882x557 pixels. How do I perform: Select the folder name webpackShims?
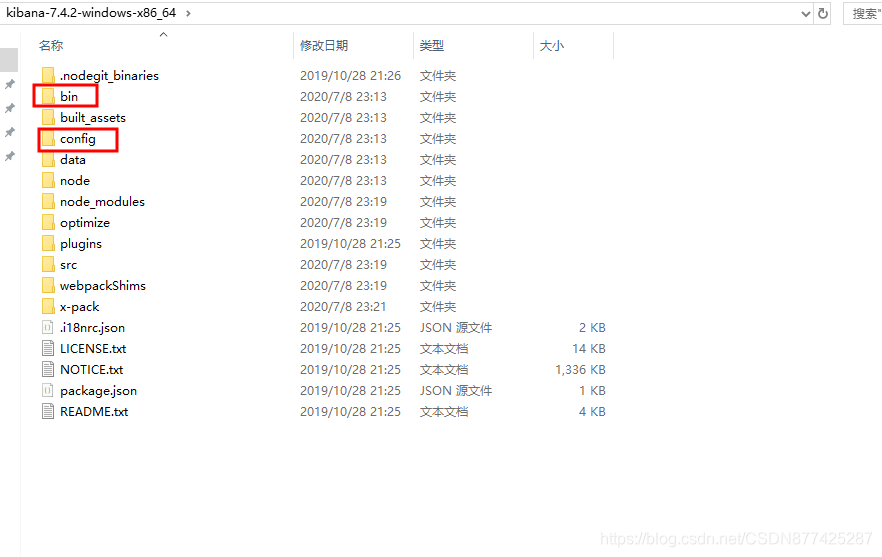click(x=103, y=286)
